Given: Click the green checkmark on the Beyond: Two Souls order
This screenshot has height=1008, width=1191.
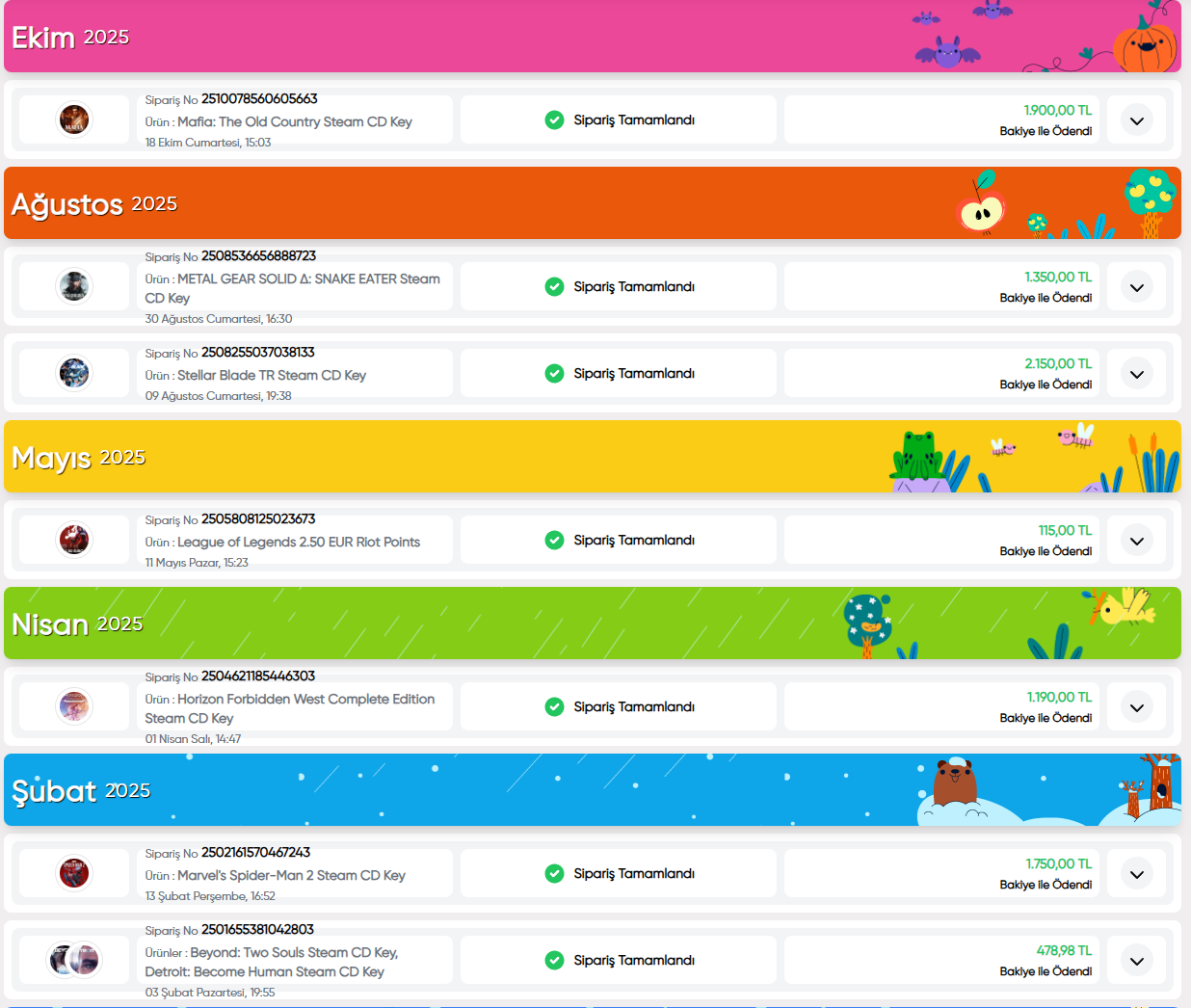Looking at the screenshot, I should [x=554, y=960].
